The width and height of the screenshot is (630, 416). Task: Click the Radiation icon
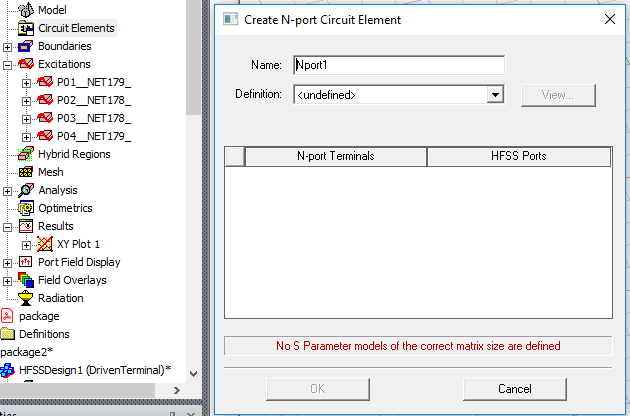pos(27,298)
